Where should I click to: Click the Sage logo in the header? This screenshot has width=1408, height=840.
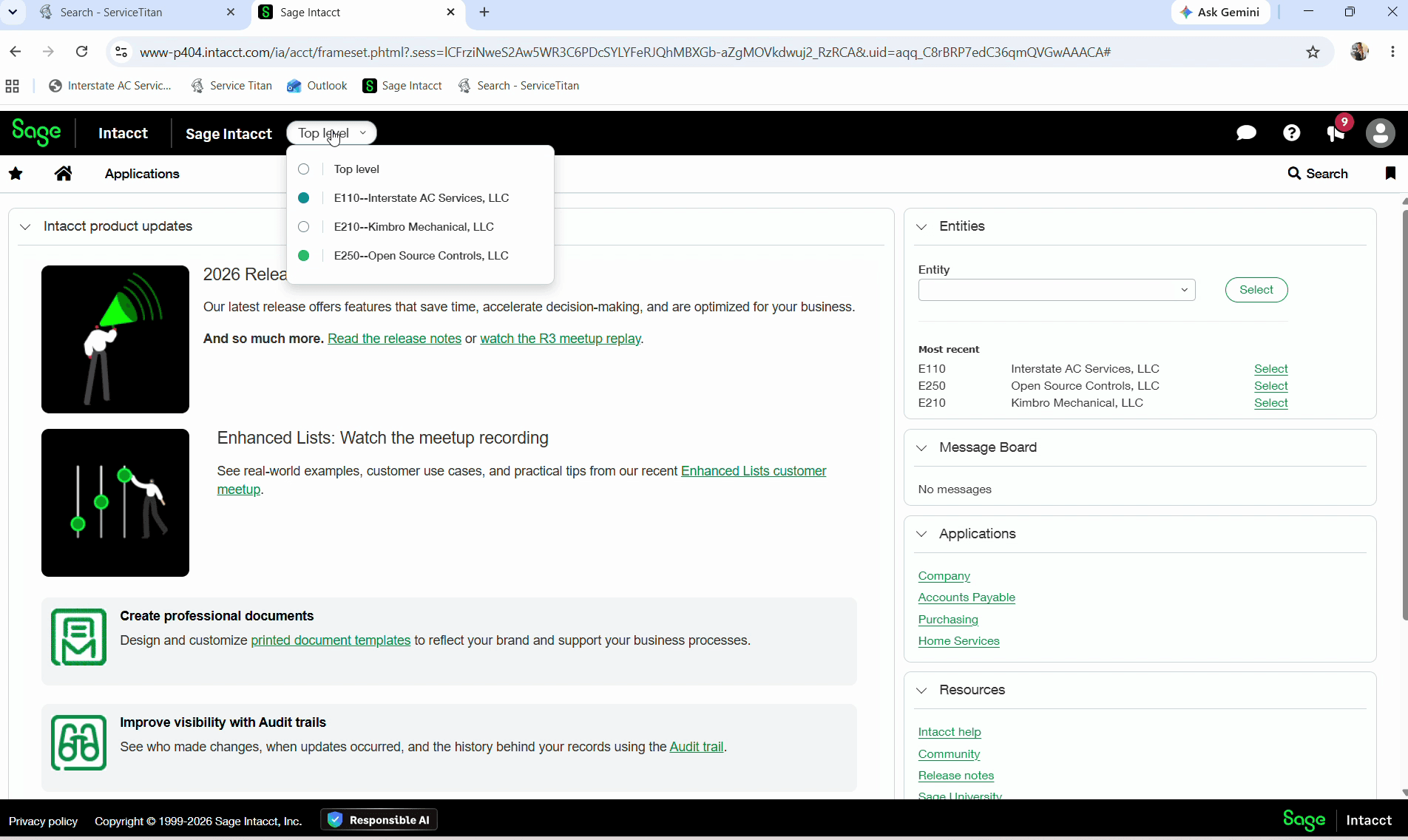coord(36,132)
